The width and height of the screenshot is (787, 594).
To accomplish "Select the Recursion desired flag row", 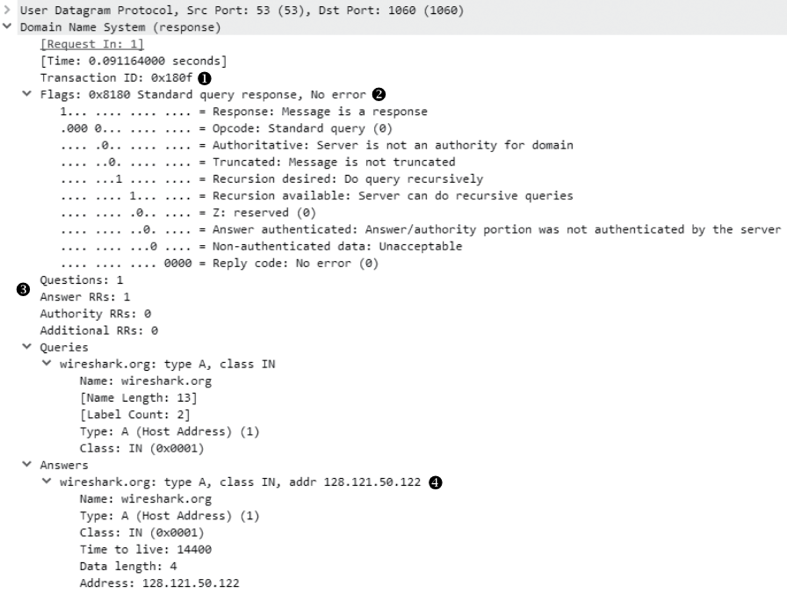I will (272, 179).
